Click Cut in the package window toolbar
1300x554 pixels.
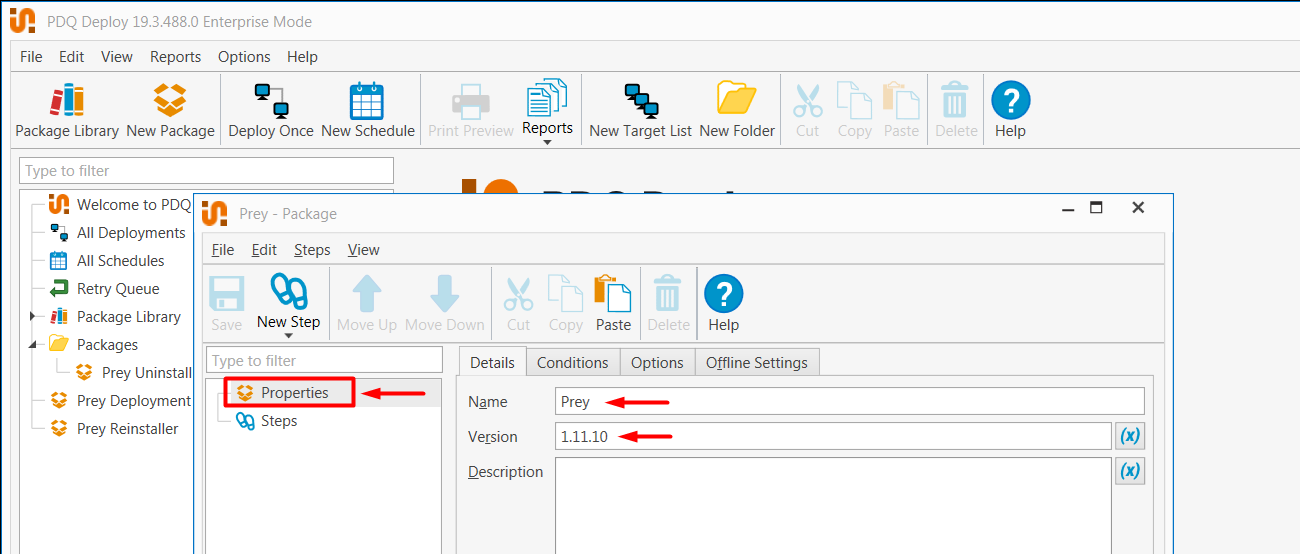coord(518,304)
